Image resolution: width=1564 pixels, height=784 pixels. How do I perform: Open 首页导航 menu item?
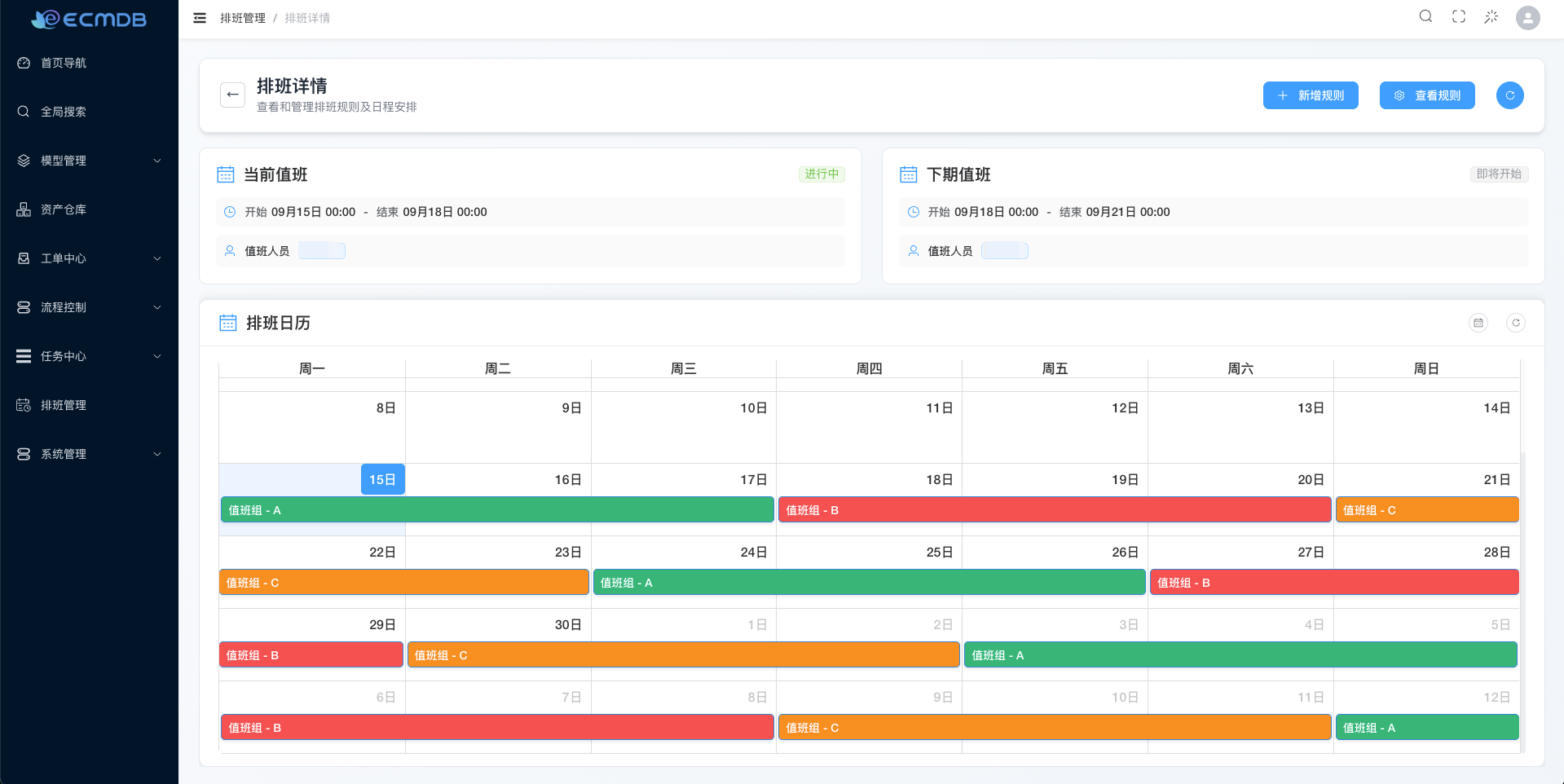89,63
